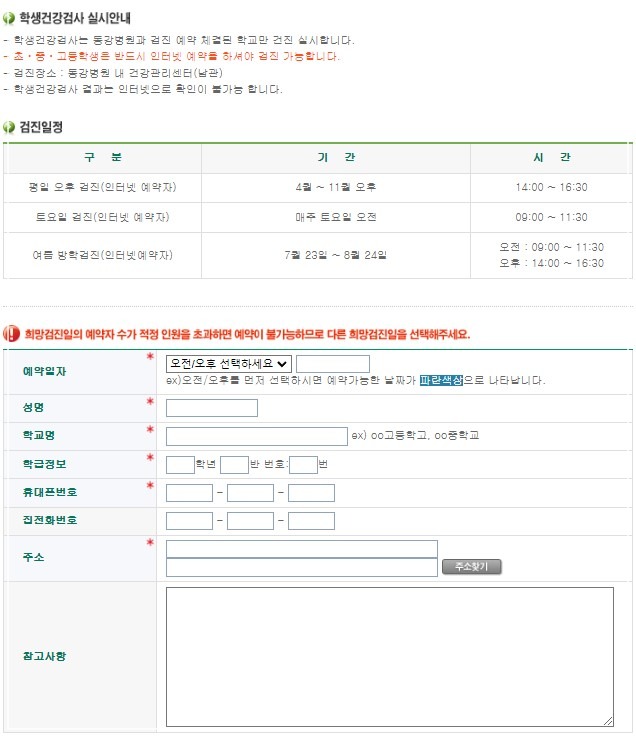Click the 토요일 검진(인터넷 예약자) cell
The image size is (636, 737).
(102, 217)
